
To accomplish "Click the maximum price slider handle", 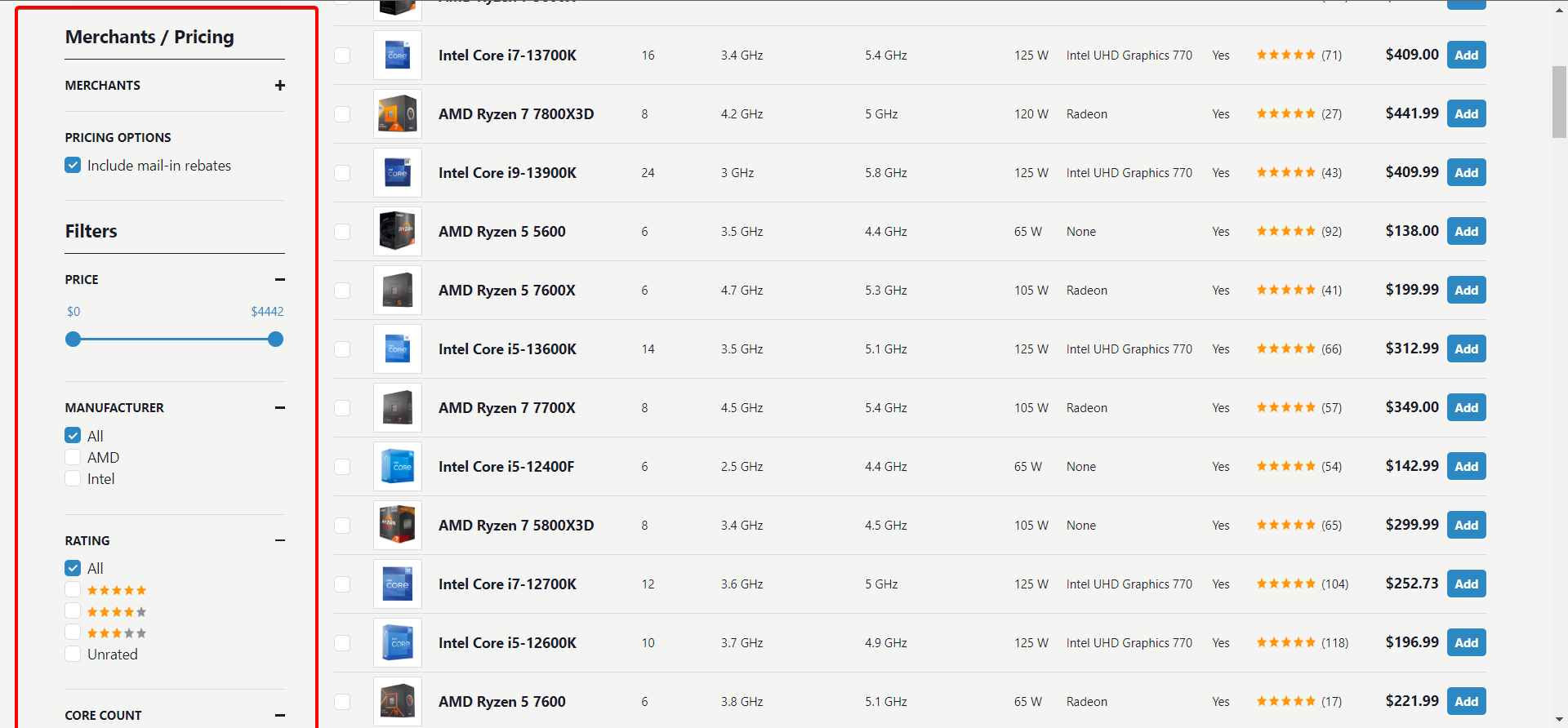I will tap(276, 340).
